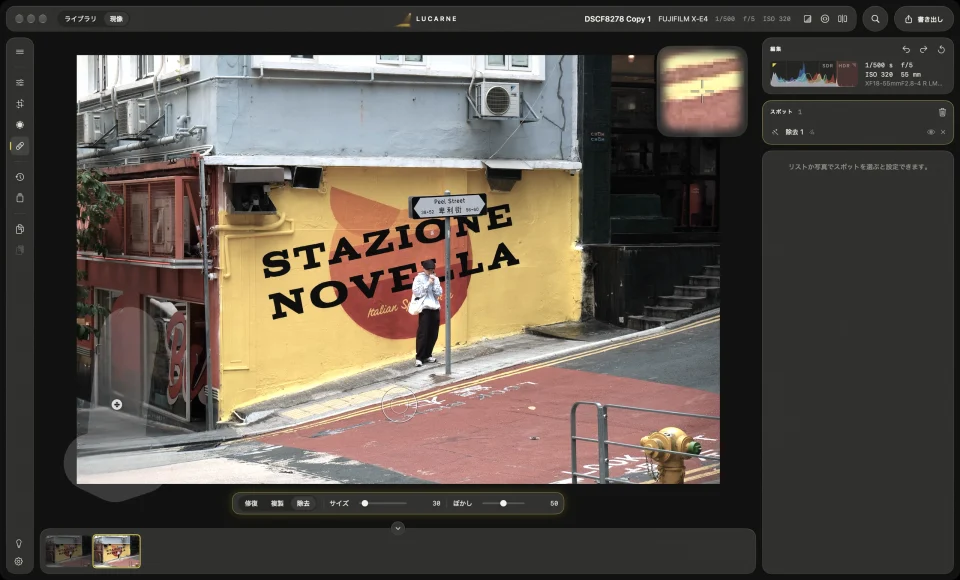Remove the 除去 1 spot entry
The width and height of the screenshot is (960, 580).
943,132
